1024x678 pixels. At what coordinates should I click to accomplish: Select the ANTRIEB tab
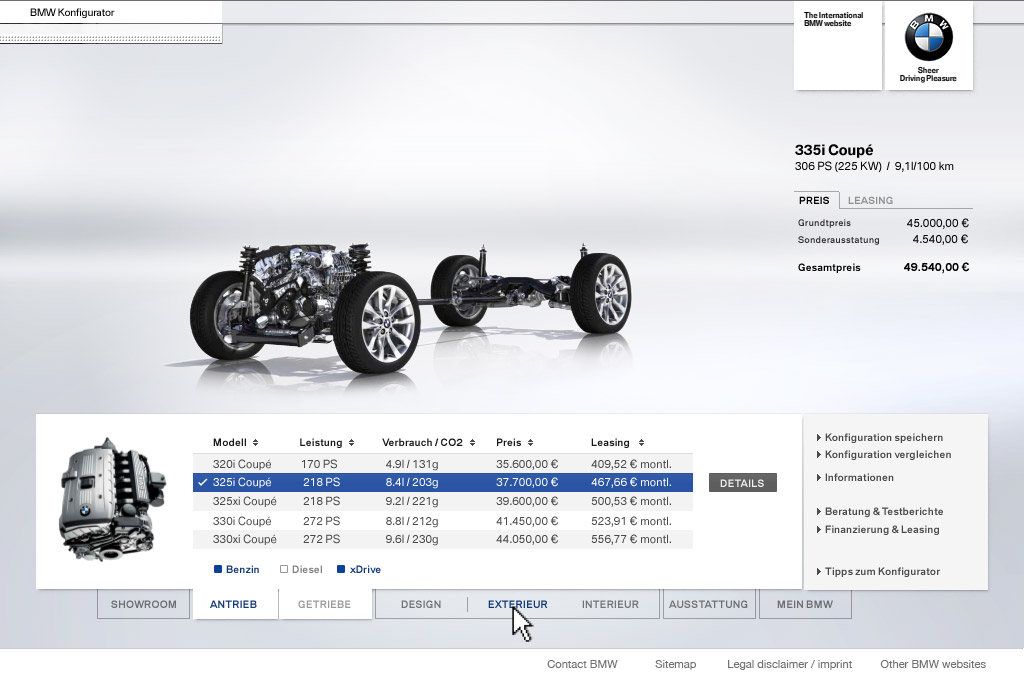[234, 604]
